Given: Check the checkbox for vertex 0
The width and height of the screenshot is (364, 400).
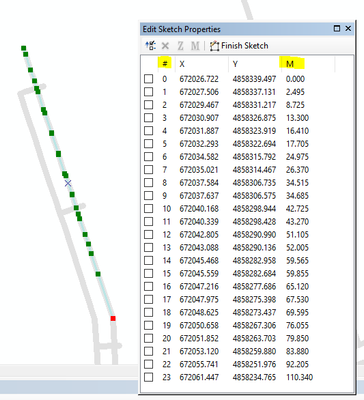Looking at the screenshot, I should 149,79.
